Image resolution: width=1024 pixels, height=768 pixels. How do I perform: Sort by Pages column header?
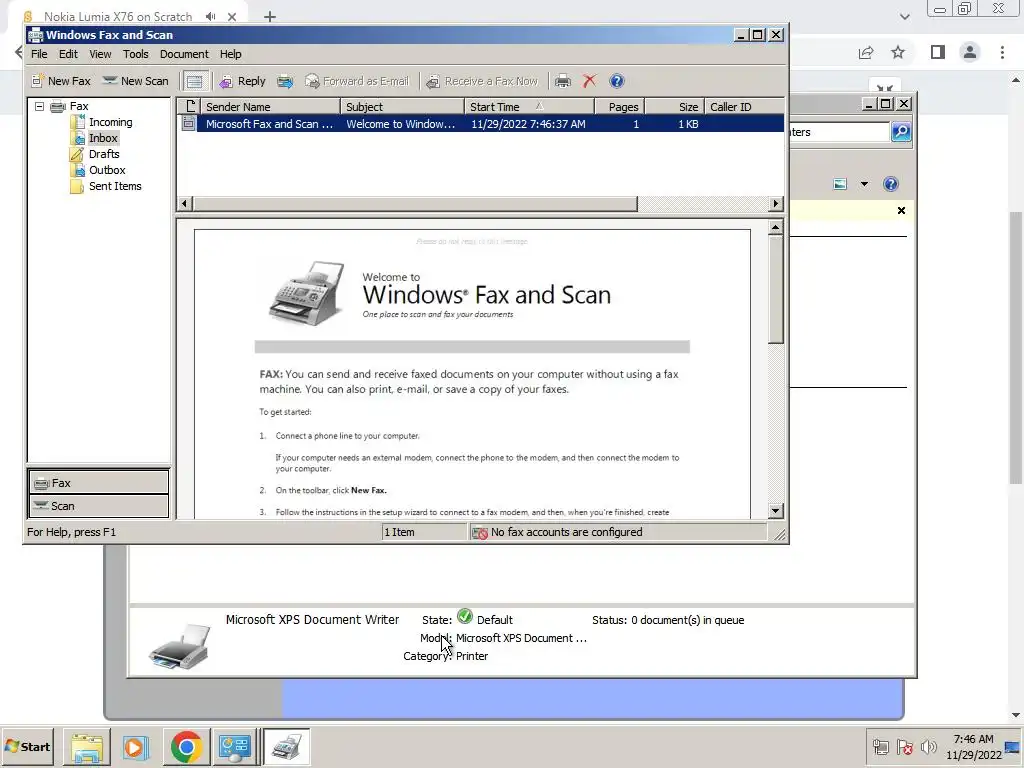point(620,106)
